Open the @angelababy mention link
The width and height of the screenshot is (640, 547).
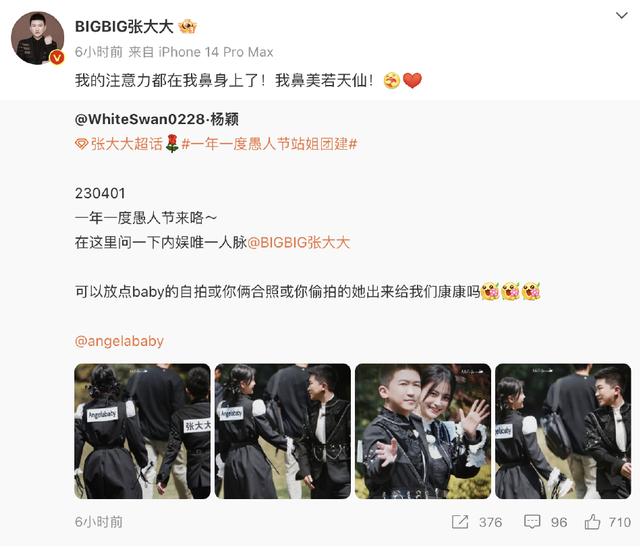point(119,341)
